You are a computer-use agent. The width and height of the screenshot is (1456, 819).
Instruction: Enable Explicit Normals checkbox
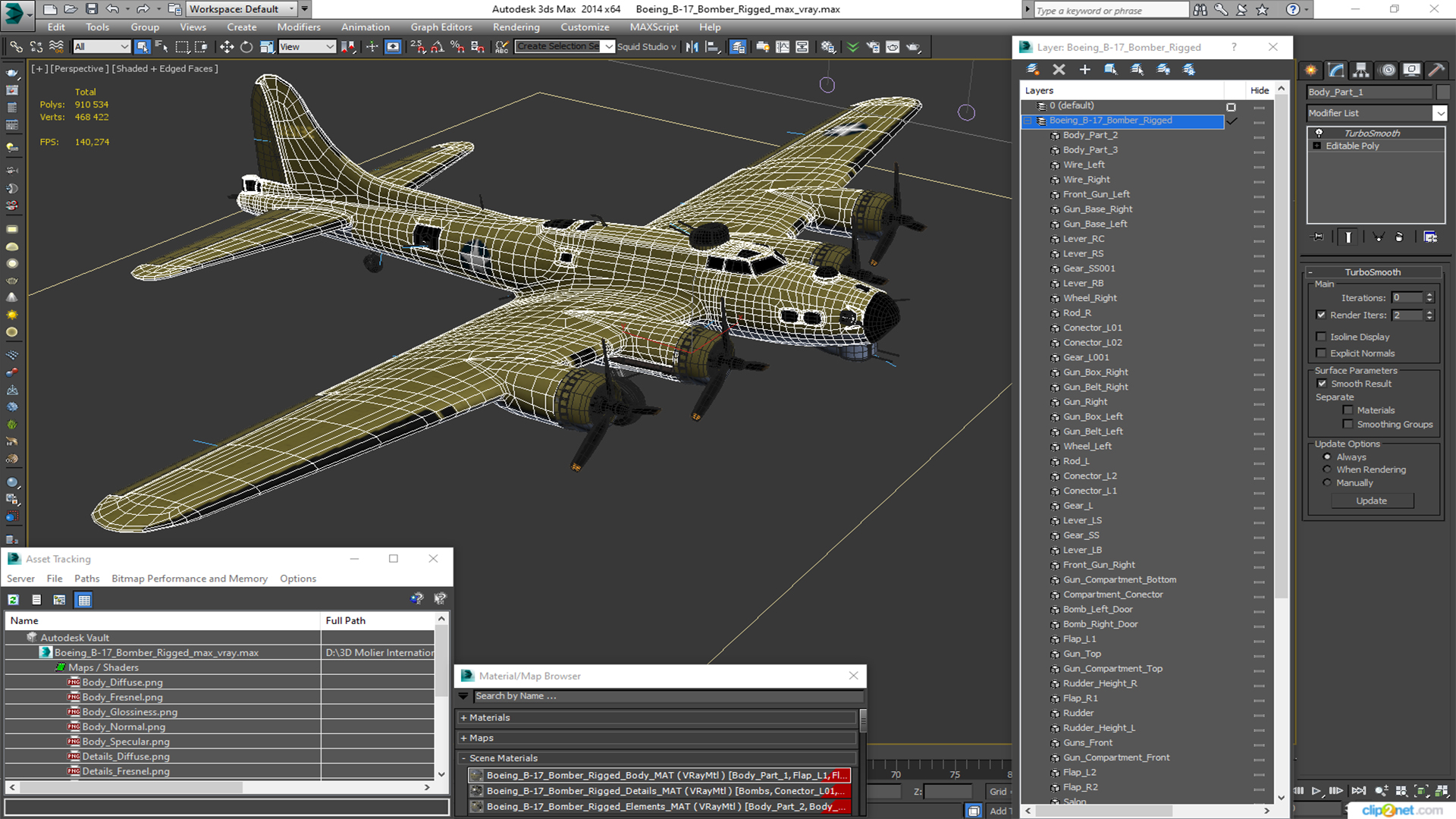(x=1322, y=353)
